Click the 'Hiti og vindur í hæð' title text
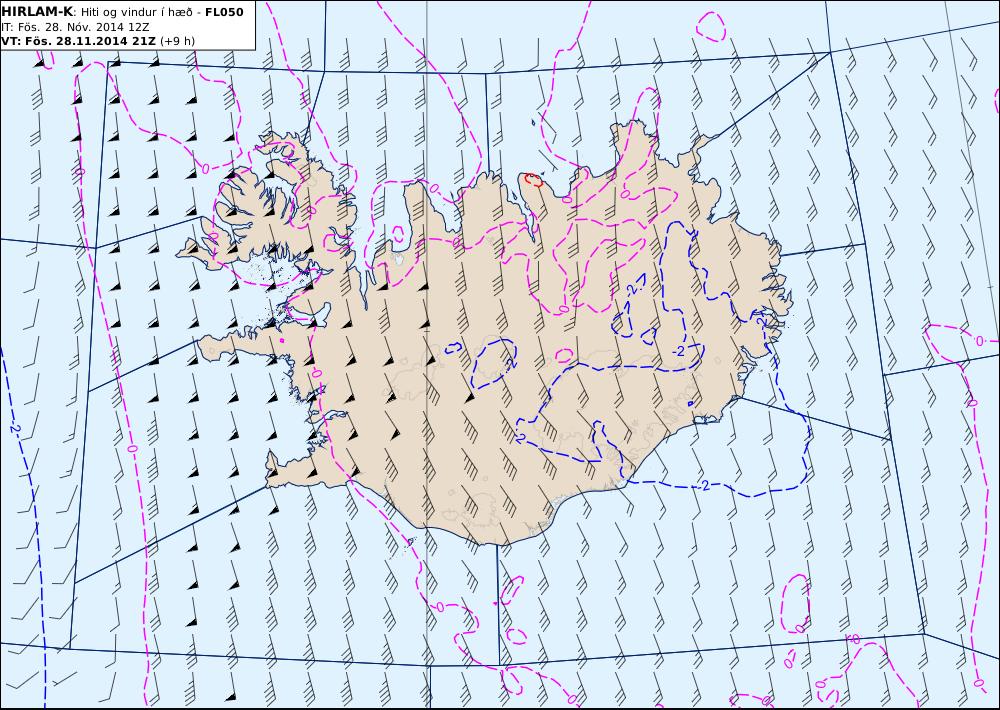Viewport: 1000px width, 710px height. click(x=139, y=13)
